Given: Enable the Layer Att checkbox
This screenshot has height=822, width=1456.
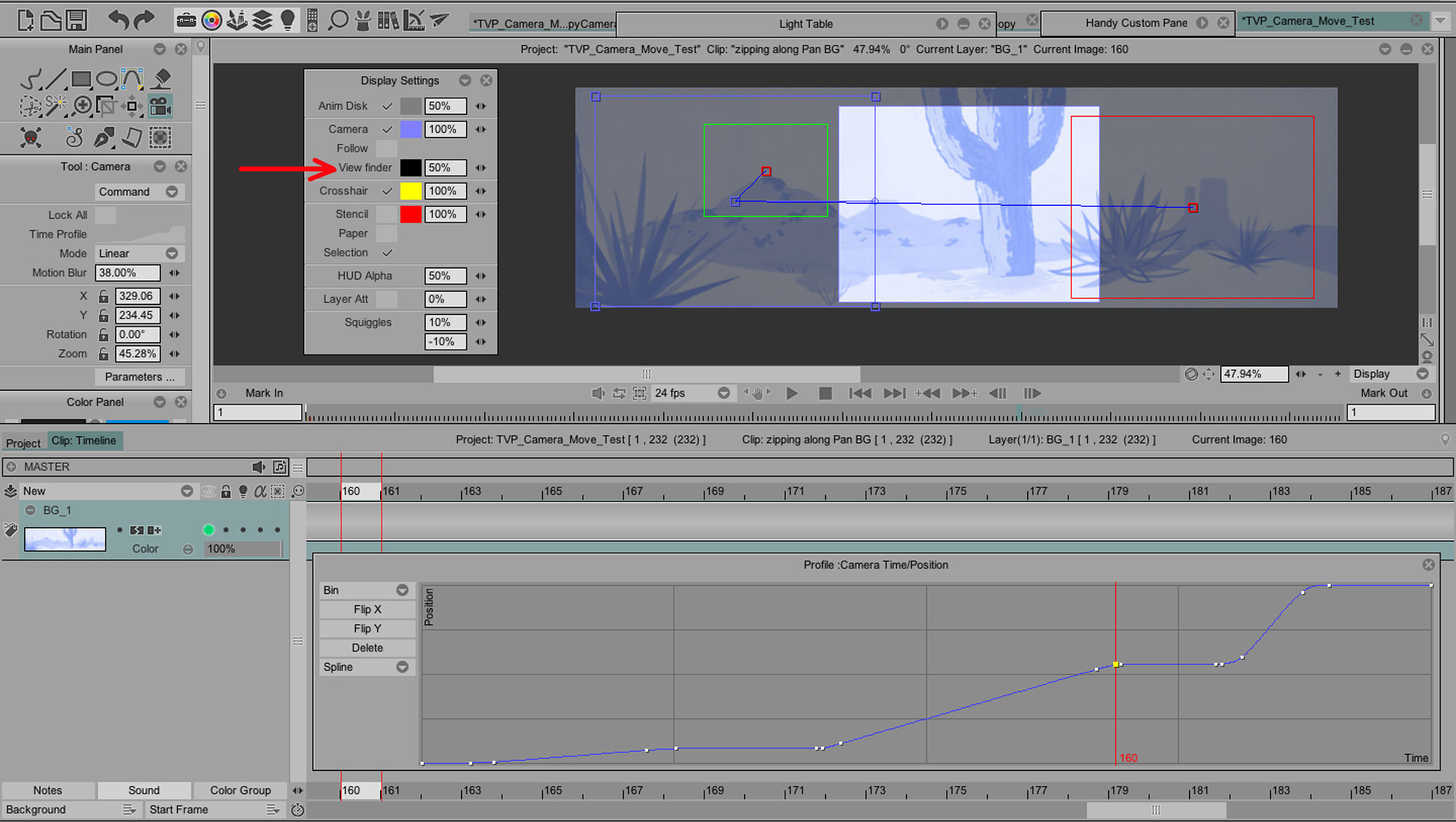Looking at the screenshot, I should click(387, 299).
